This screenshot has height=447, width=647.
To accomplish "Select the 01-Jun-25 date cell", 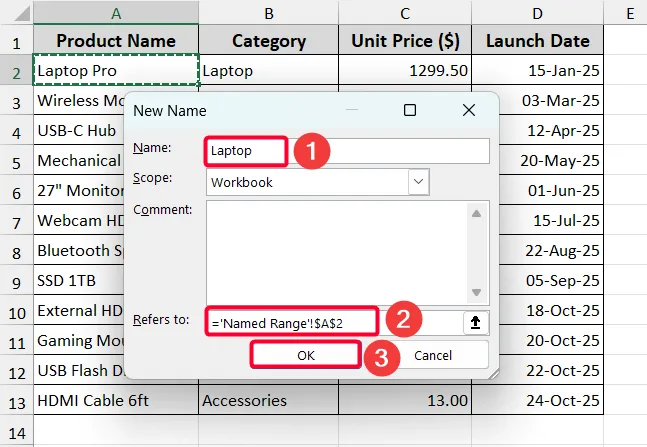I will click(x=551, y=190).
